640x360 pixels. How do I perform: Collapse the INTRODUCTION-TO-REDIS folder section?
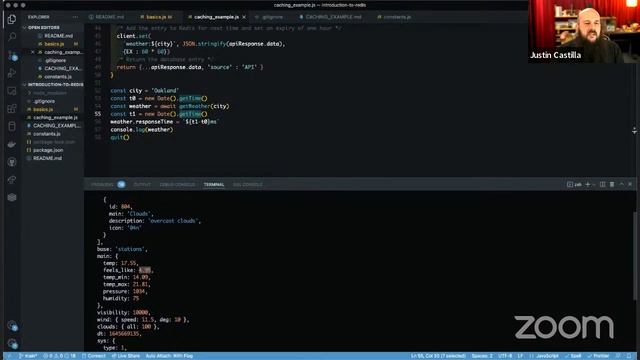(x=53, y=84)
